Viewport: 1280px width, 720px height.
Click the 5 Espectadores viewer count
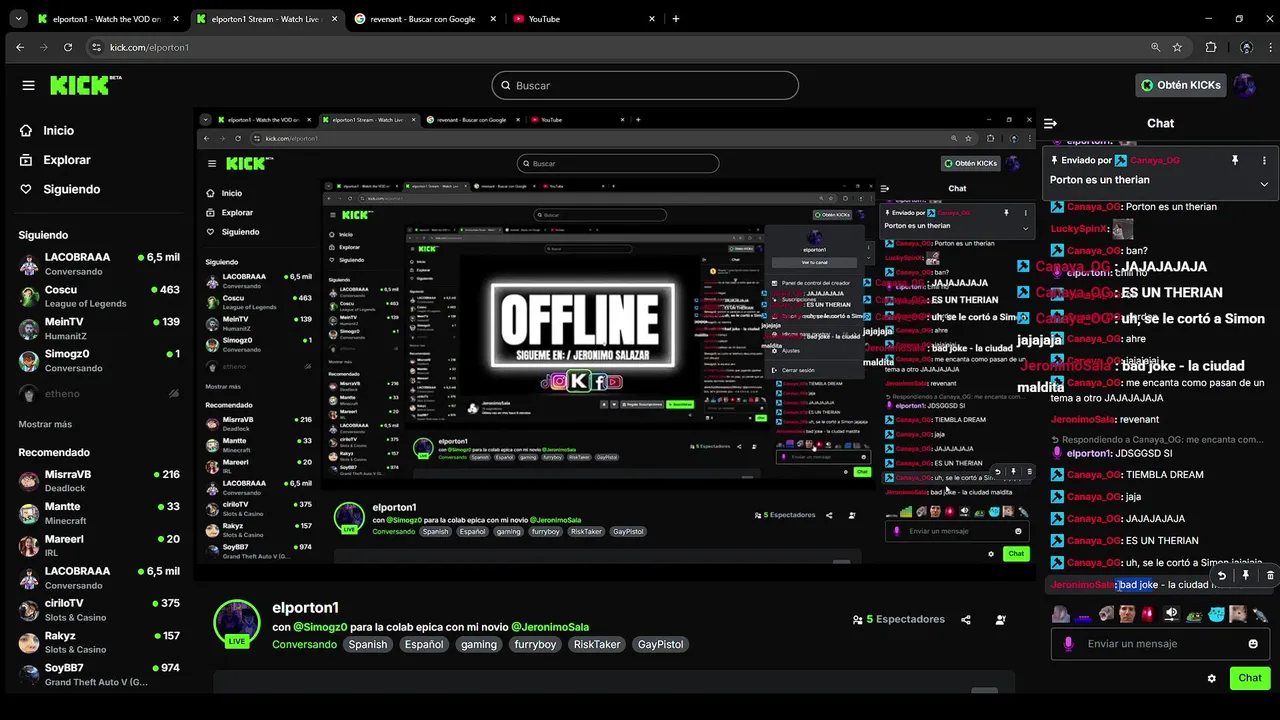tap(899, 620)
